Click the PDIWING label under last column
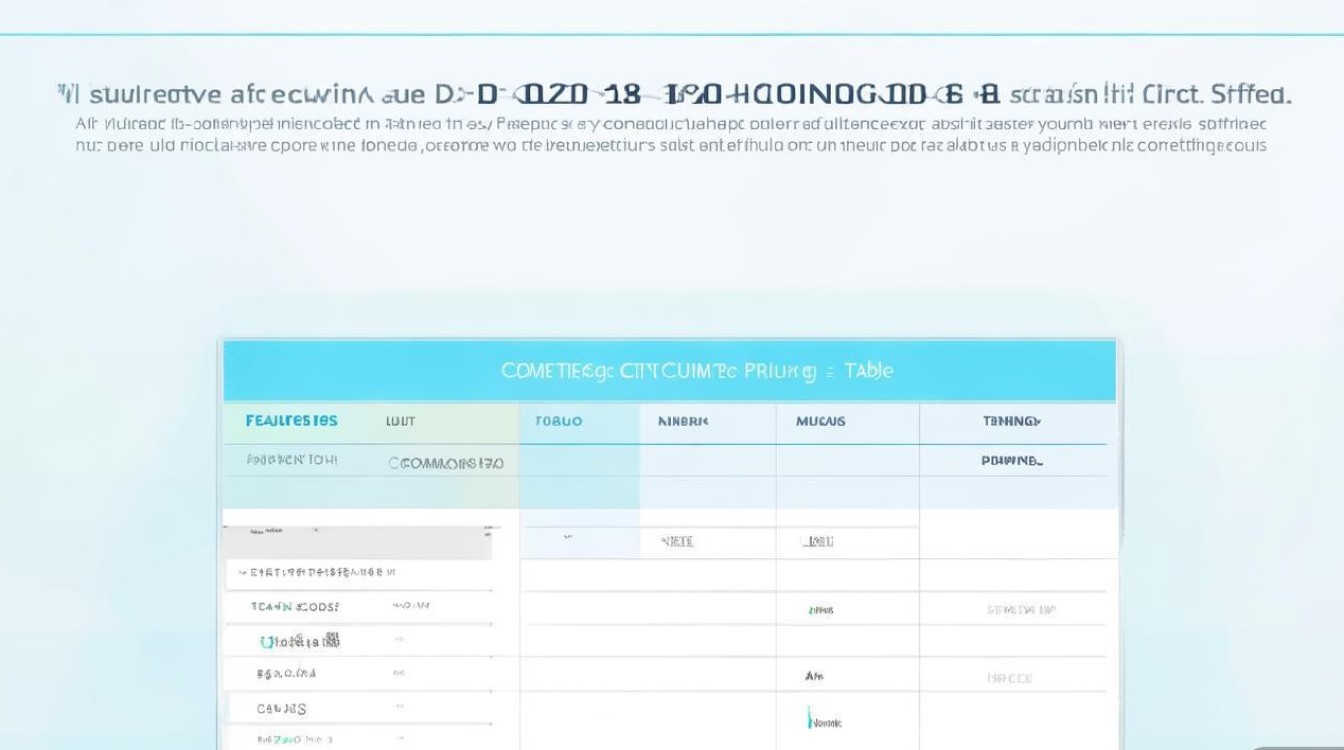 tap(1012, 461)
